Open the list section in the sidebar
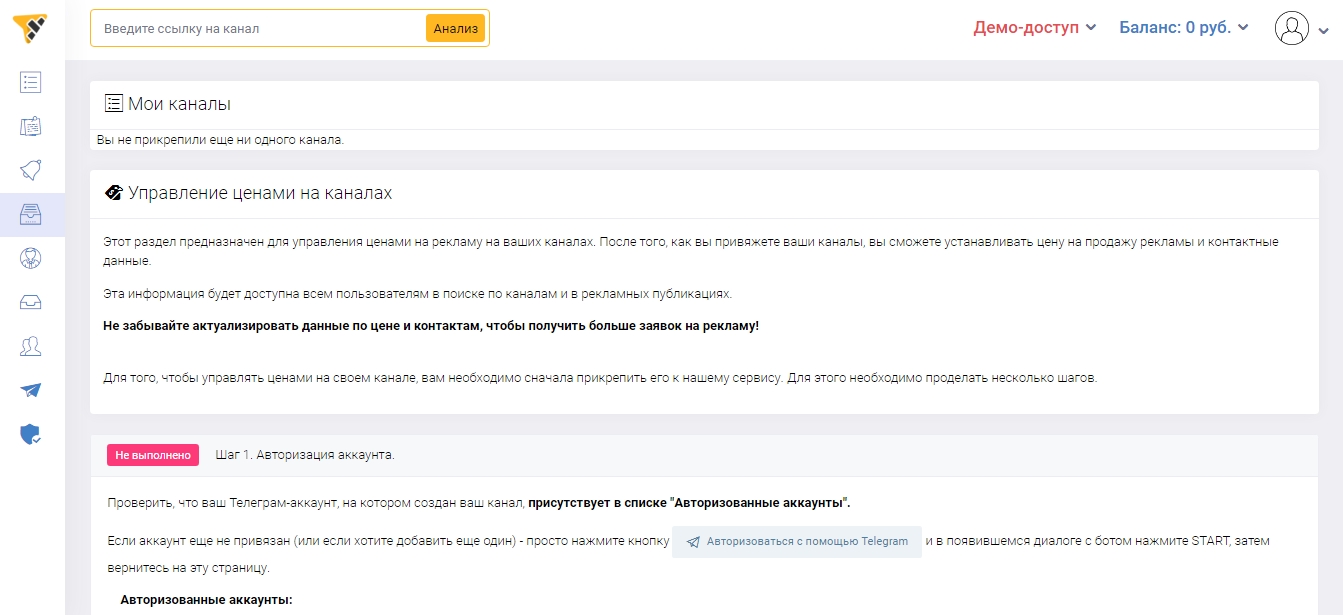This screenshot has width=1343, height=615. (x=30, y=82)
